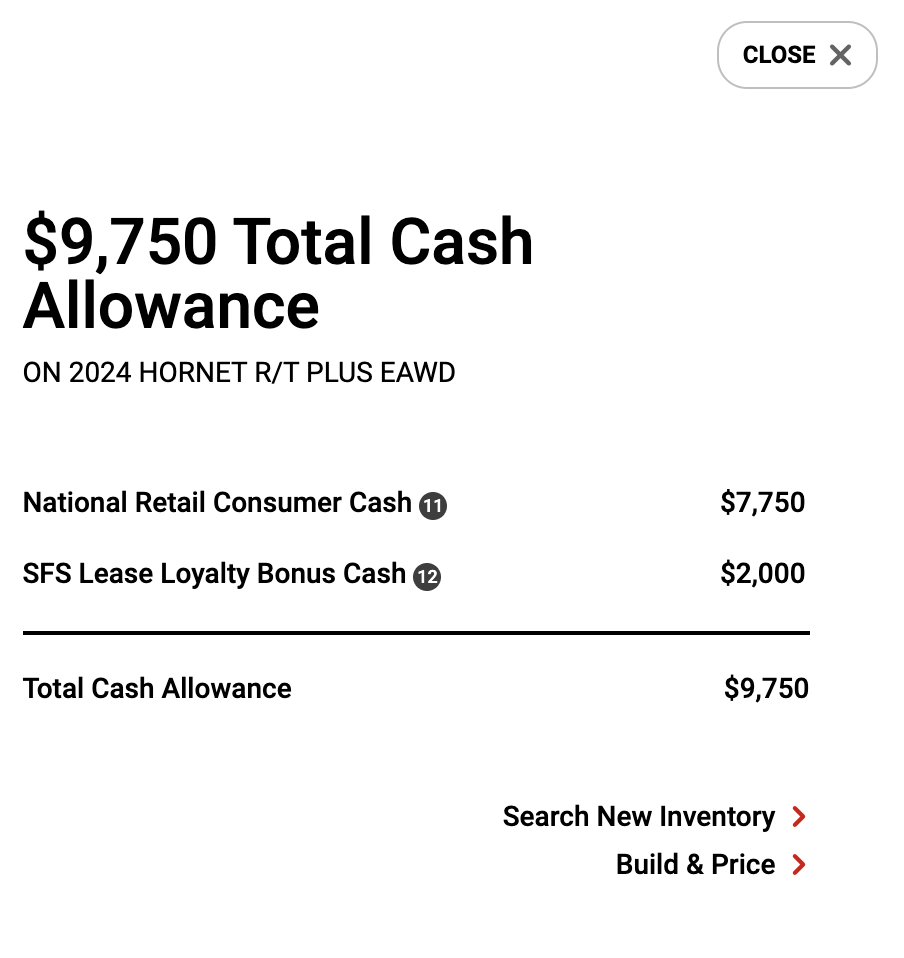Click the black divider line above total
Viewport: 904px width, 958px height.
click(x=417, y=633)
